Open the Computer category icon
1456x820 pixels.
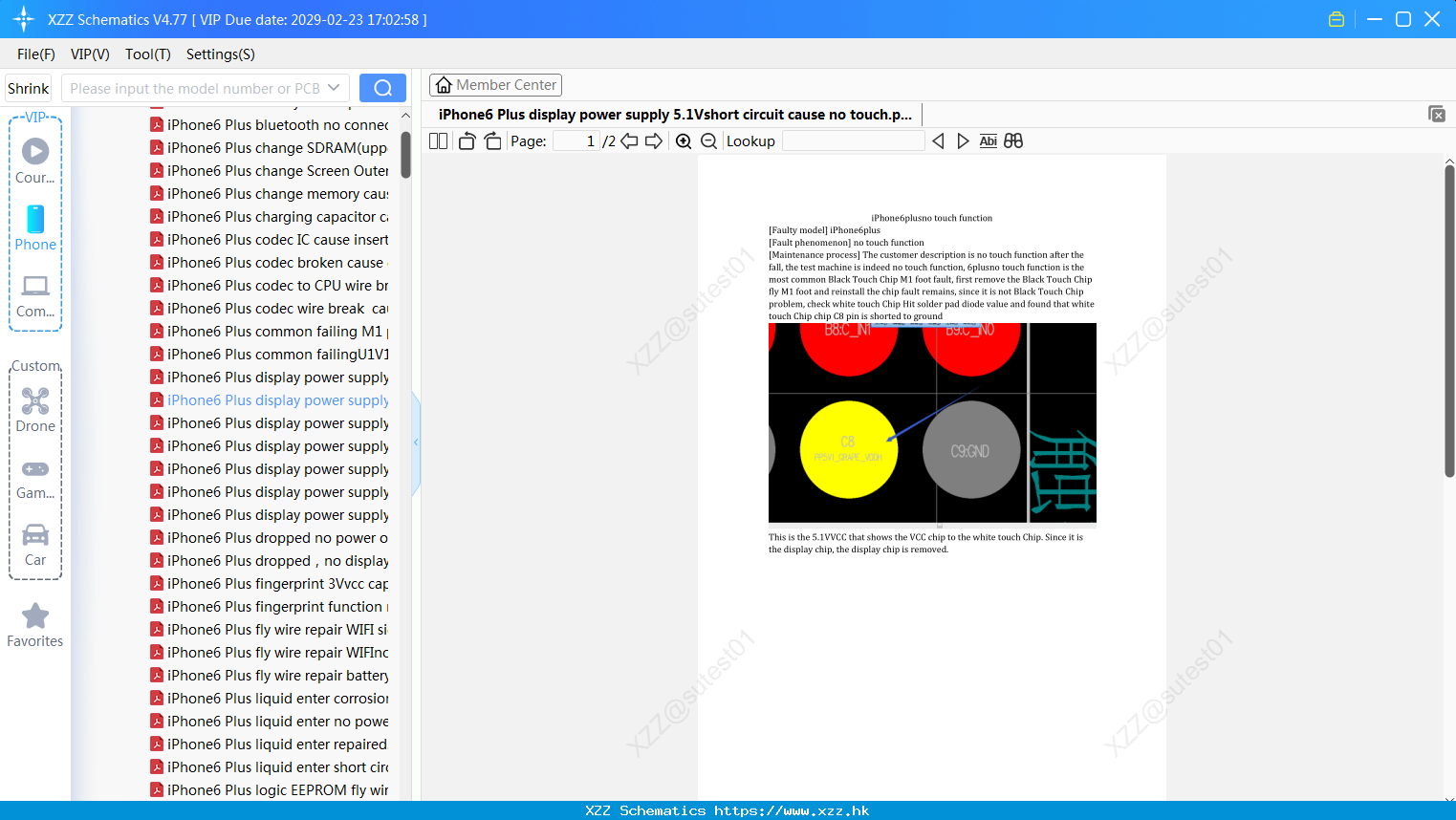(35, 286)
